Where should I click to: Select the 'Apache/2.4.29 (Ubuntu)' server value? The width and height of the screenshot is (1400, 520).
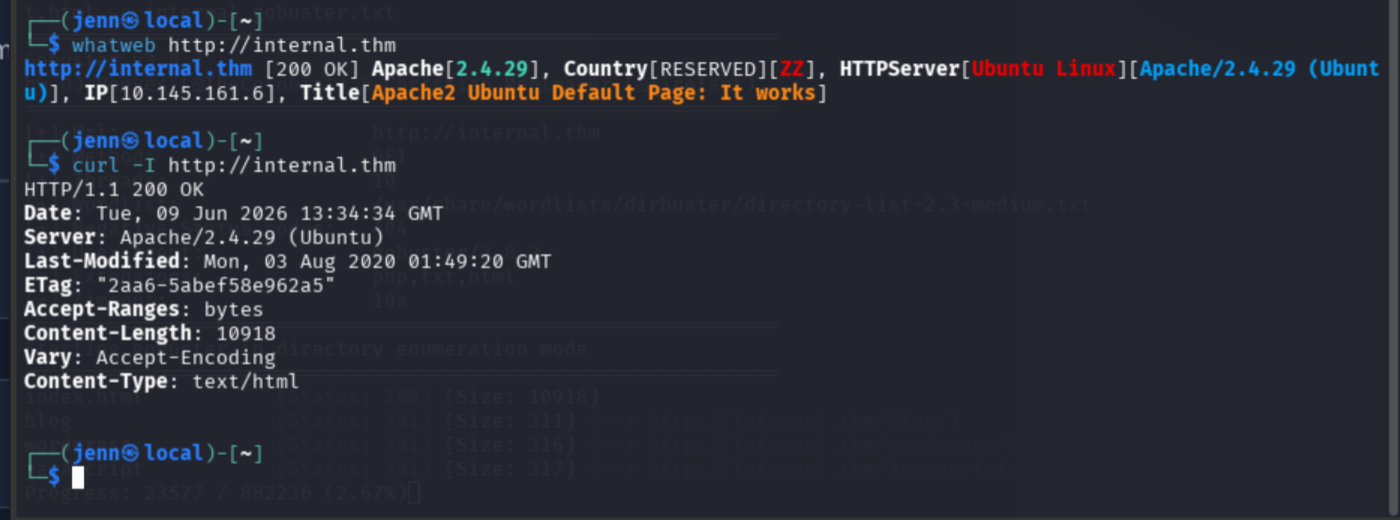(252, 237)
